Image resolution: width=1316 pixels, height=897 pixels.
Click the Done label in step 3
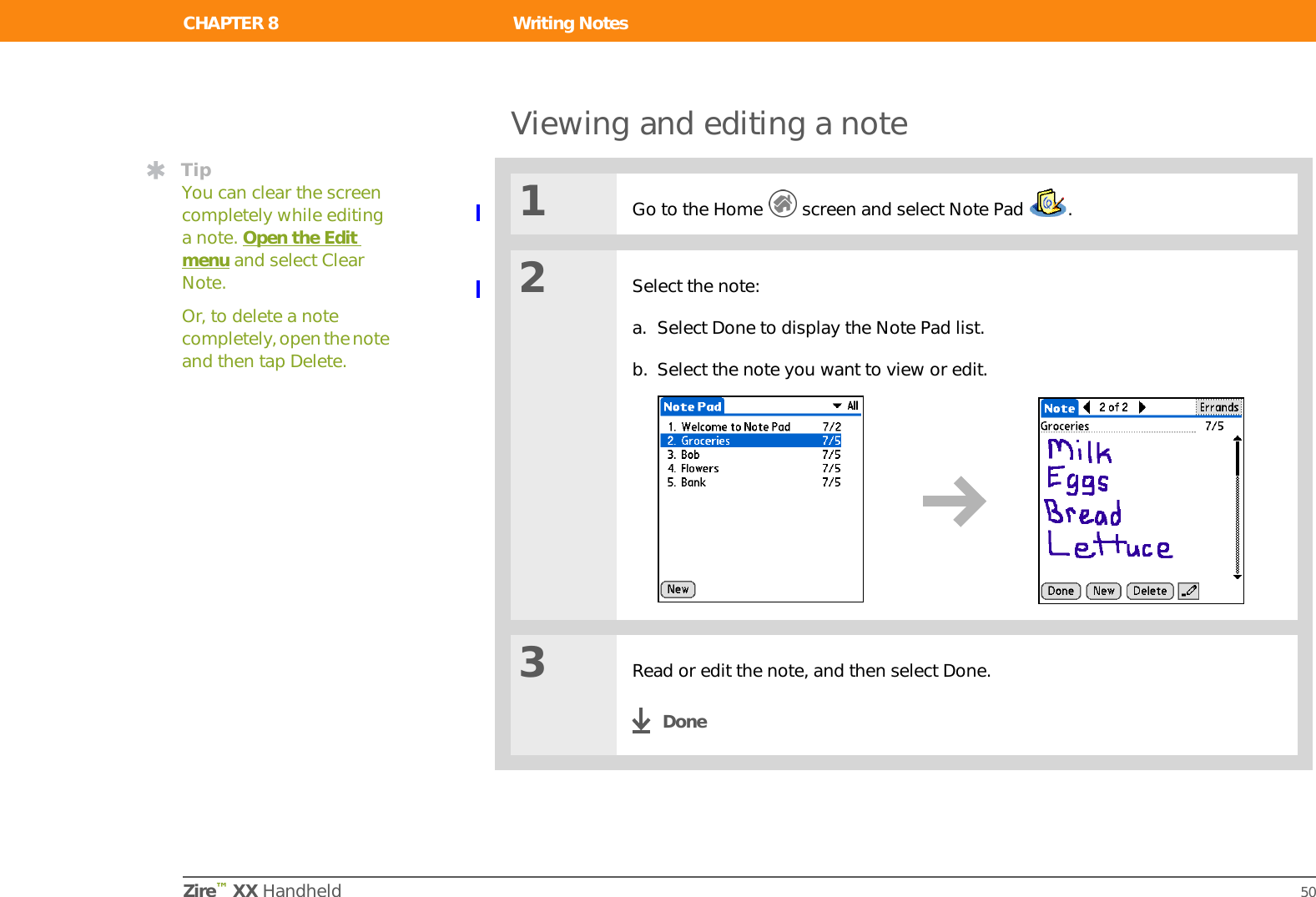[x=684, y=722]
